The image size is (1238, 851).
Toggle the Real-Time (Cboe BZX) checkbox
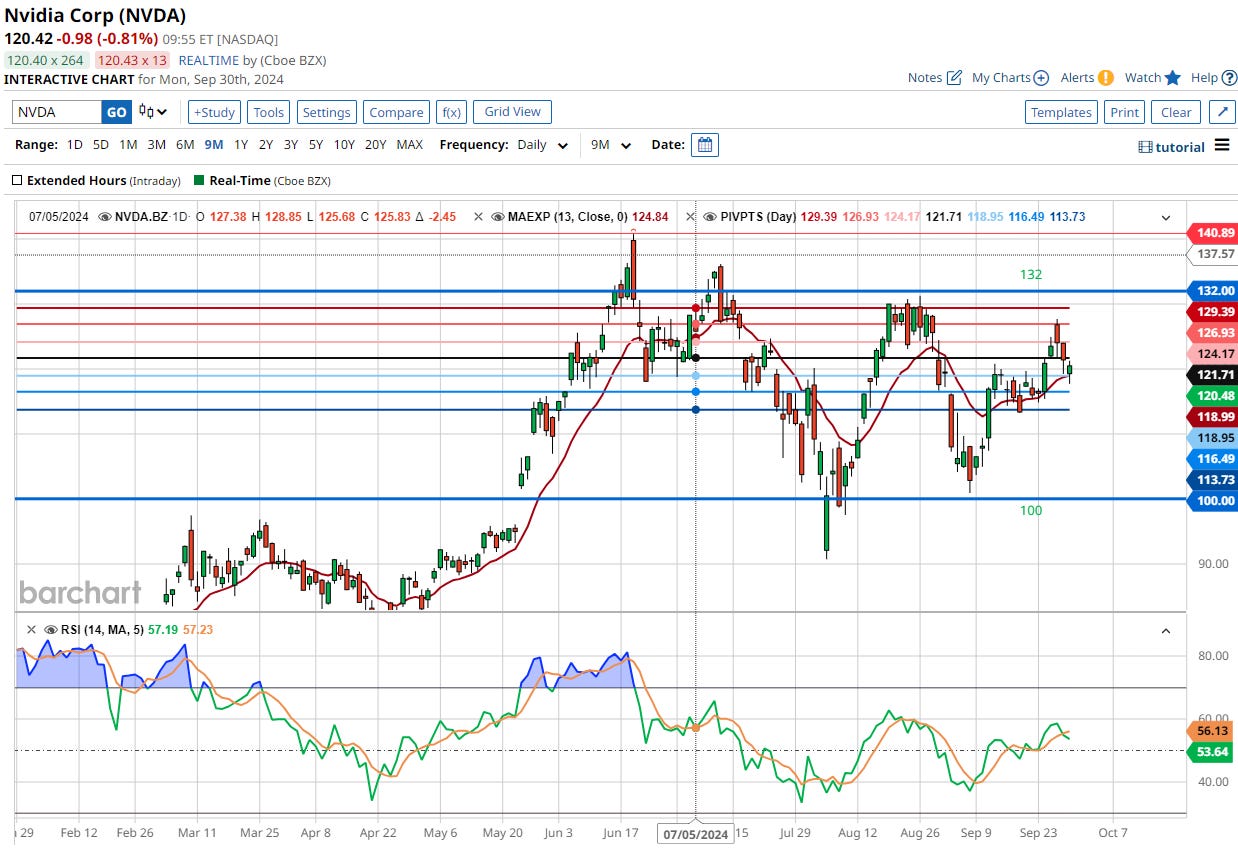click(x=200, y=181)
